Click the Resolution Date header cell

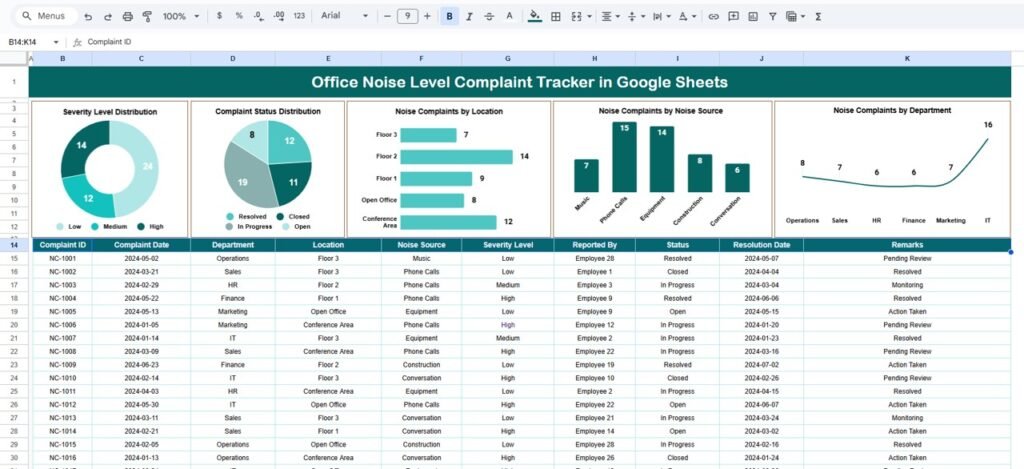click(761, 245)
